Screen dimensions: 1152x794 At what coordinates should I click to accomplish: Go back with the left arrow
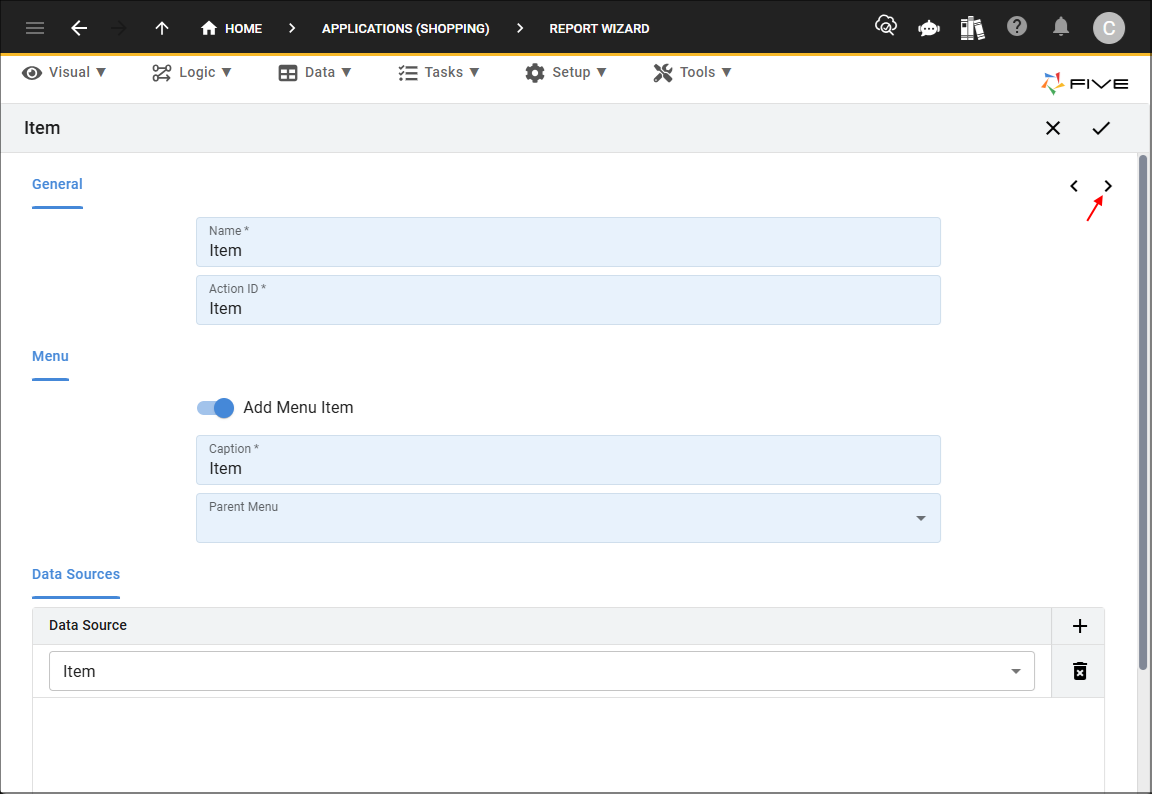pos(79,28)
